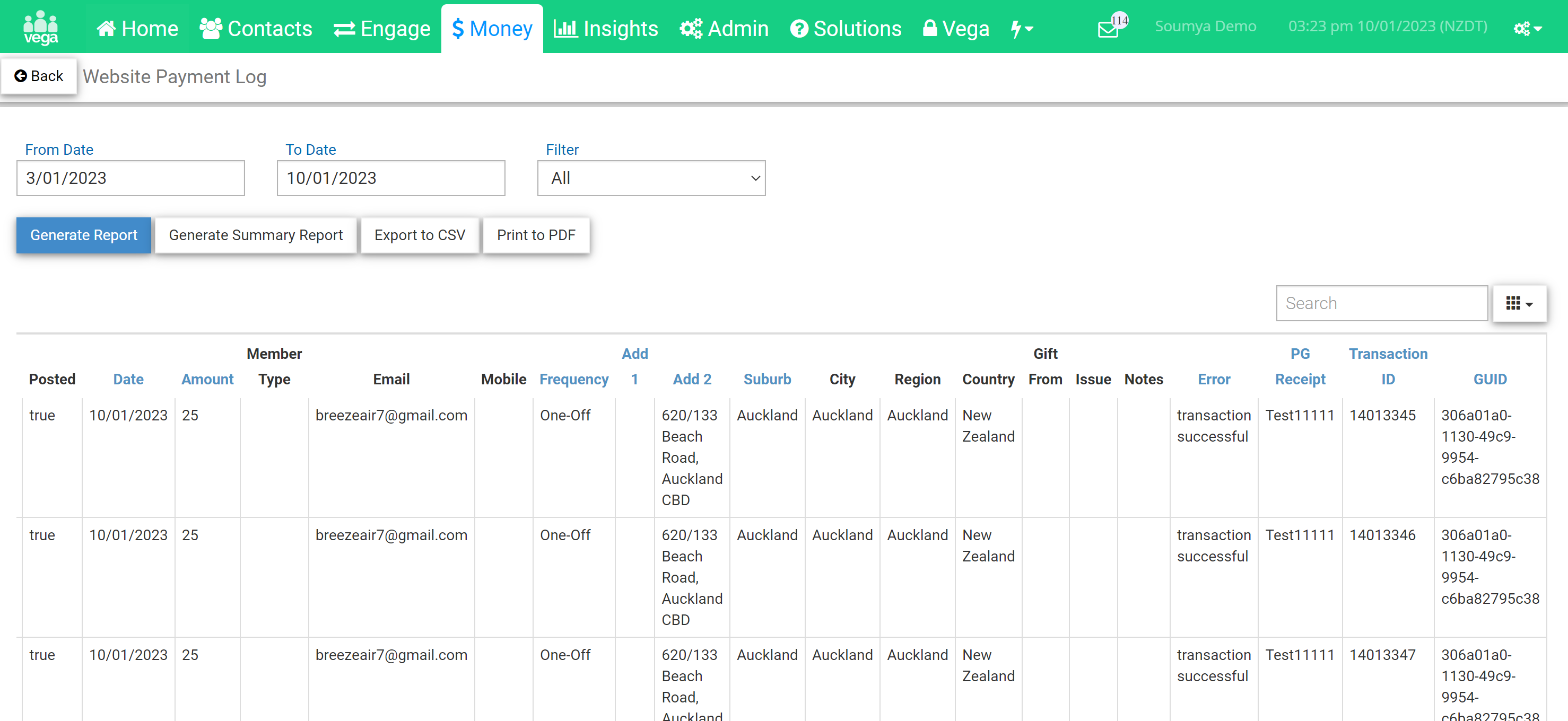Click the Country column header
This screenshot has height=721, width=1568.
988,380
